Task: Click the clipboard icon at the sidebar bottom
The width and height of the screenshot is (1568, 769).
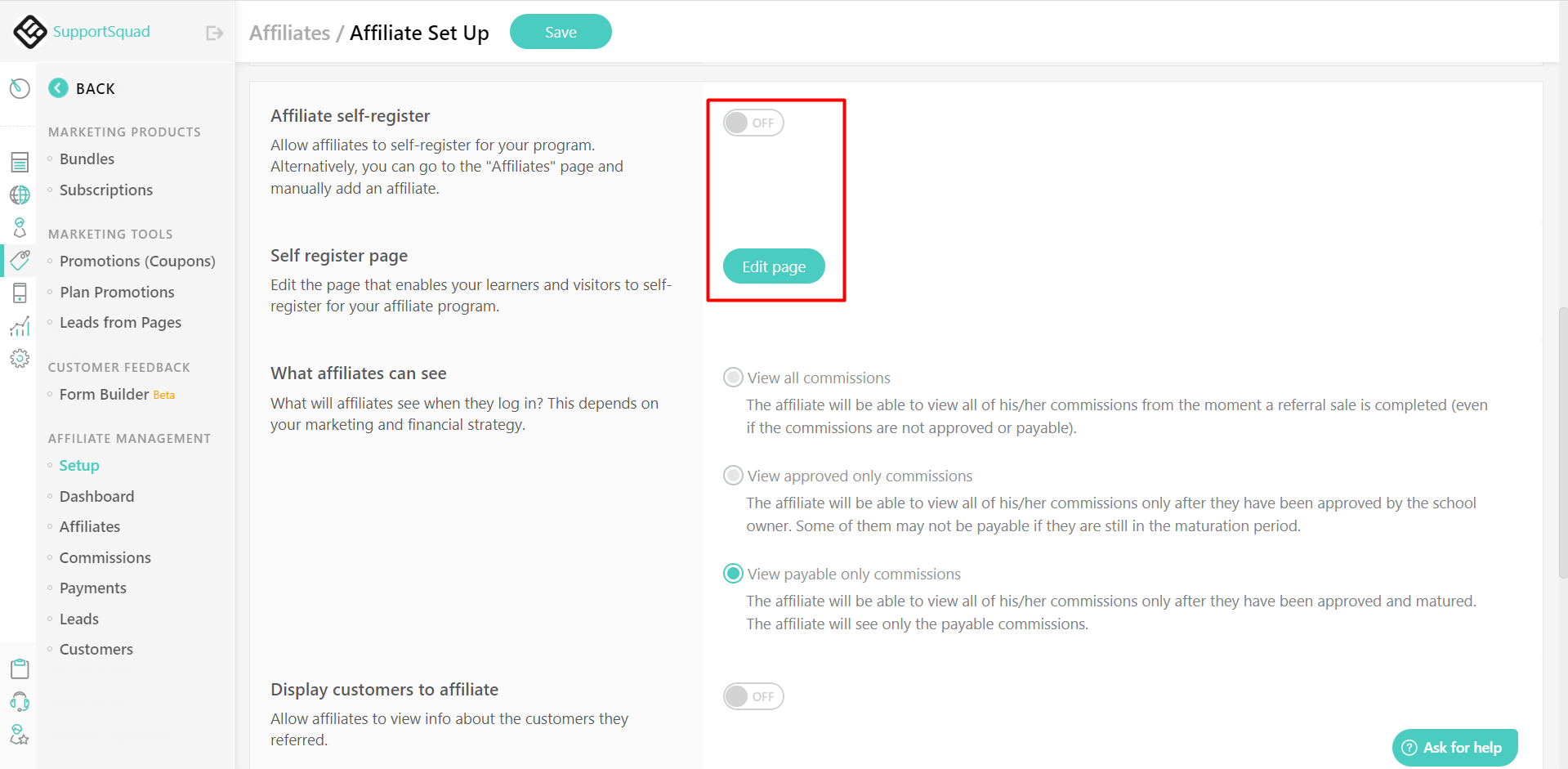Action: pyautogui.click(x=19, y=668)
